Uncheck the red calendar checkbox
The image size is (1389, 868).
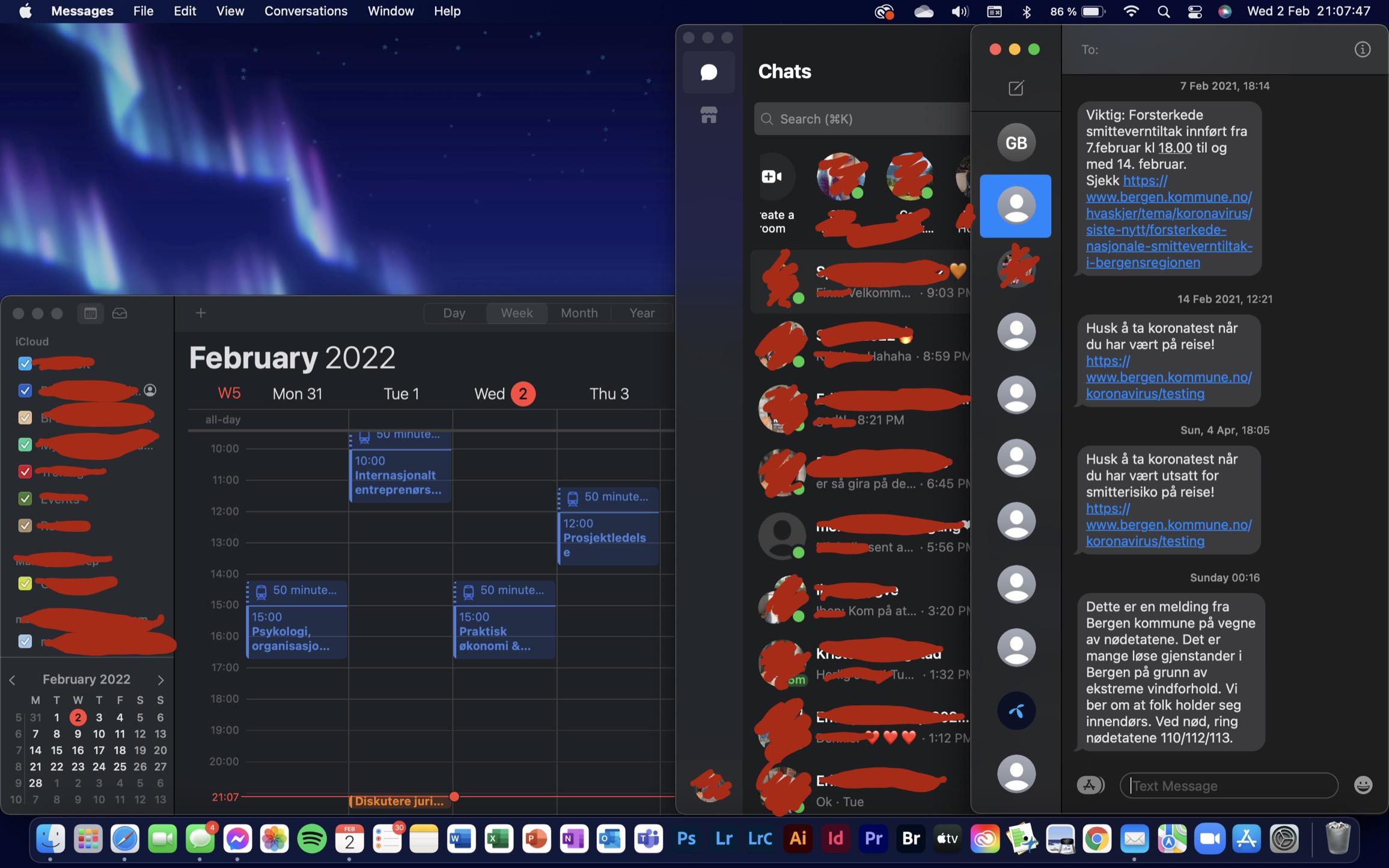tap(25, 472)
